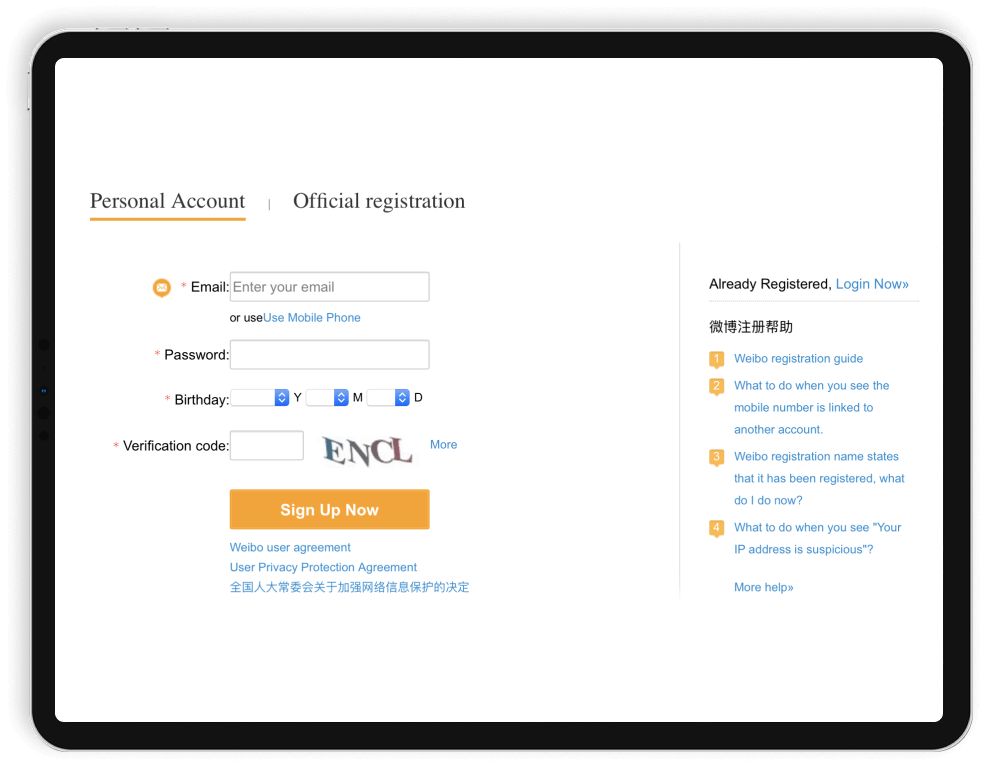This screenshot has height=765, width=986.
Task: Click numbered badge 2 in help list
Action: click(716, 386)
